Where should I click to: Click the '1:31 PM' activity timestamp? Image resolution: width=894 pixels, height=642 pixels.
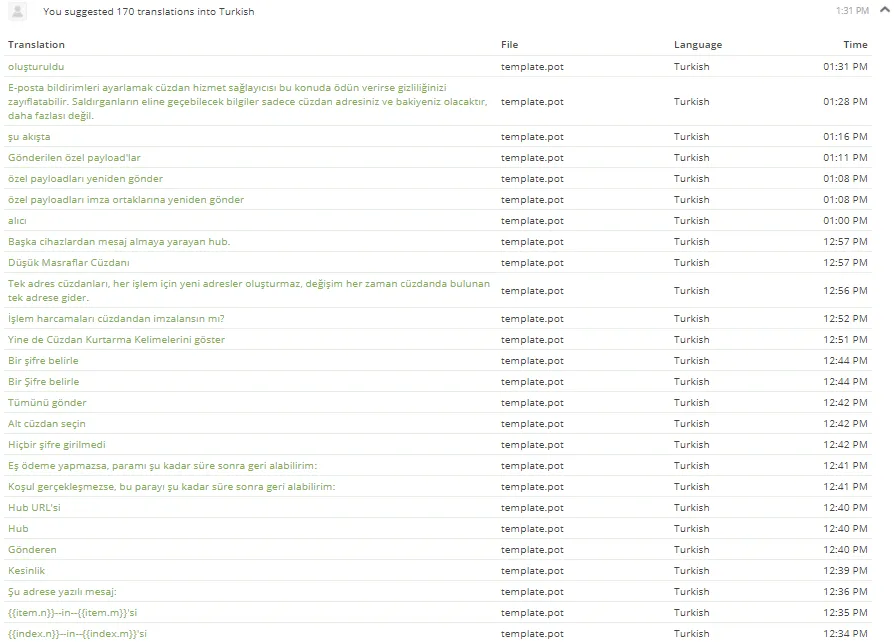point(852,11)
